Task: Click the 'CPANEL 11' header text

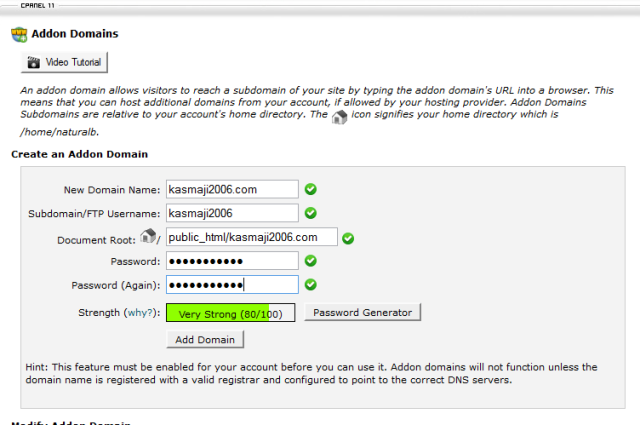Action: 38,5
